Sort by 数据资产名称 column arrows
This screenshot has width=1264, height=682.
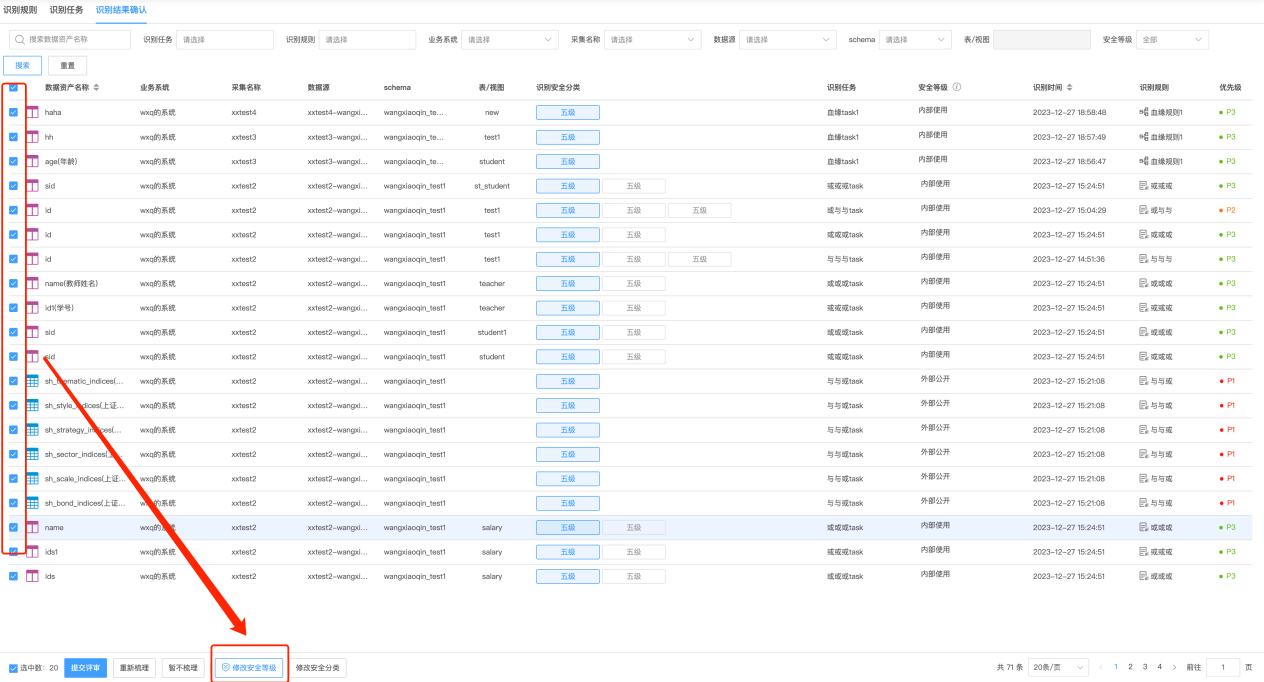click(x=96, y=87)
